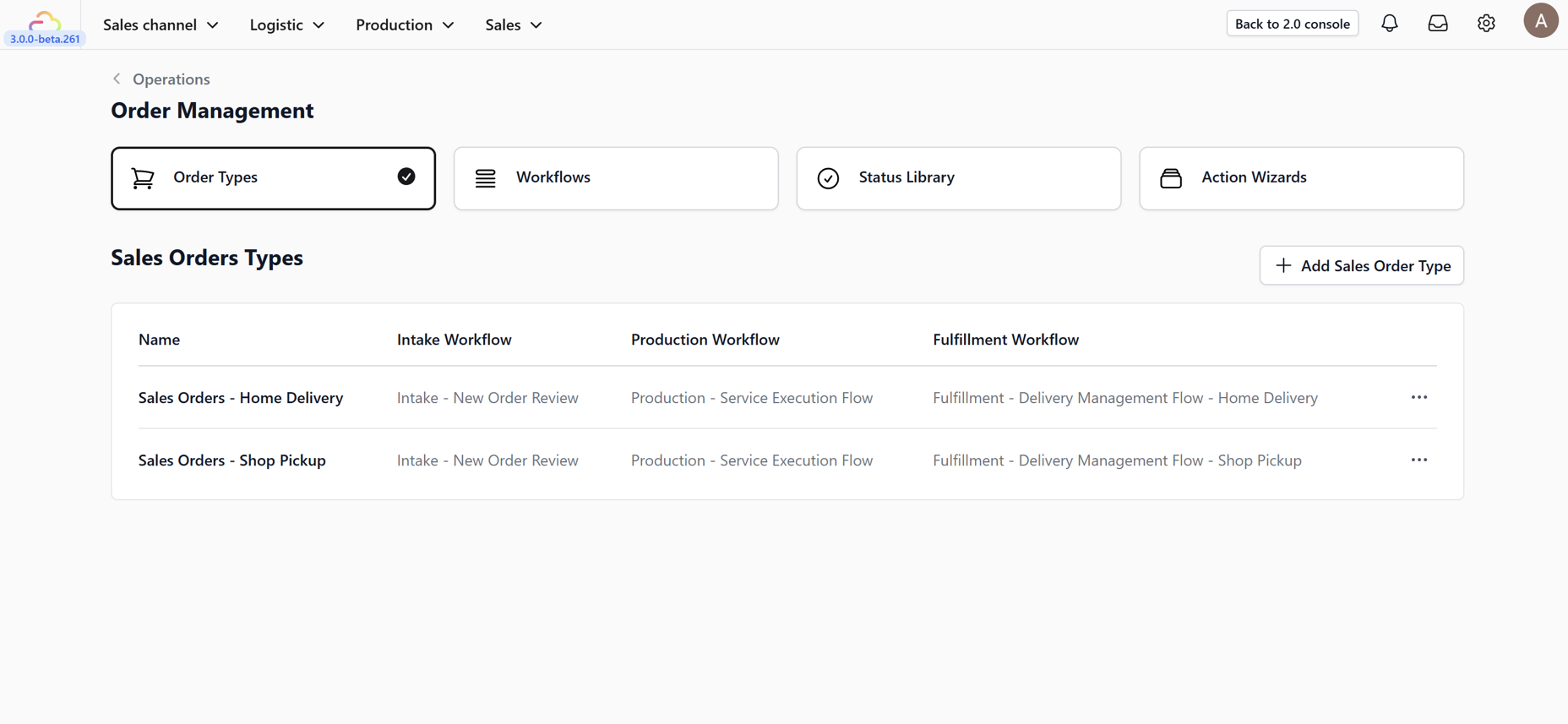Click Fulfillment - Delivery Management Flow - Home Delivery

click(x=1125, y=398)
